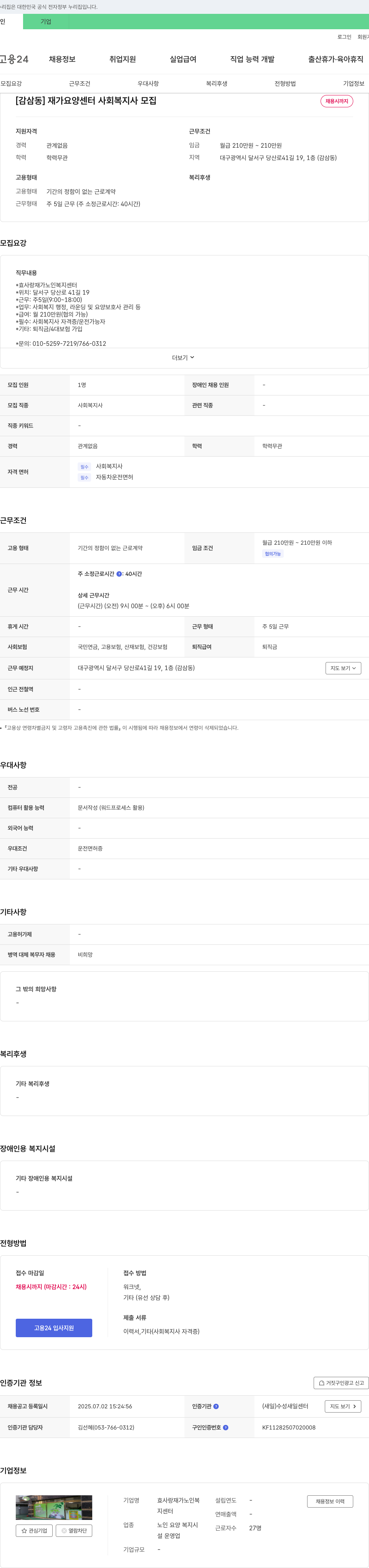The width and height of the screenshot is (369, 1568).
Task: Open 지도 보기 dropdown for 근무 예정지
Action: pyautogui.click(x=344, y=668)
